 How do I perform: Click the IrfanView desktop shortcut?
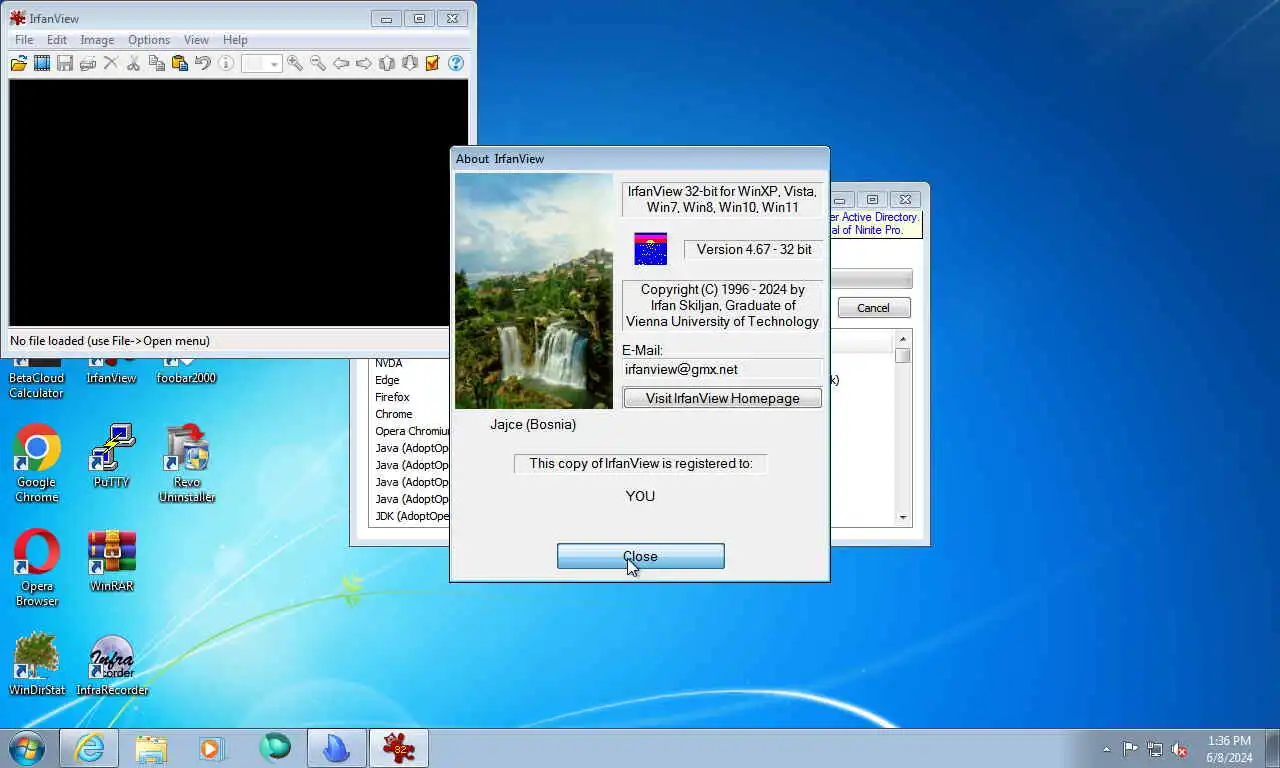point(111,371)
